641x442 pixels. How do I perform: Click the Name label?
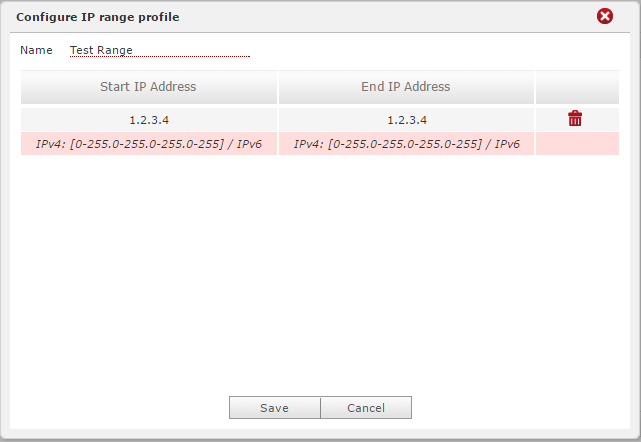(36, 50)
